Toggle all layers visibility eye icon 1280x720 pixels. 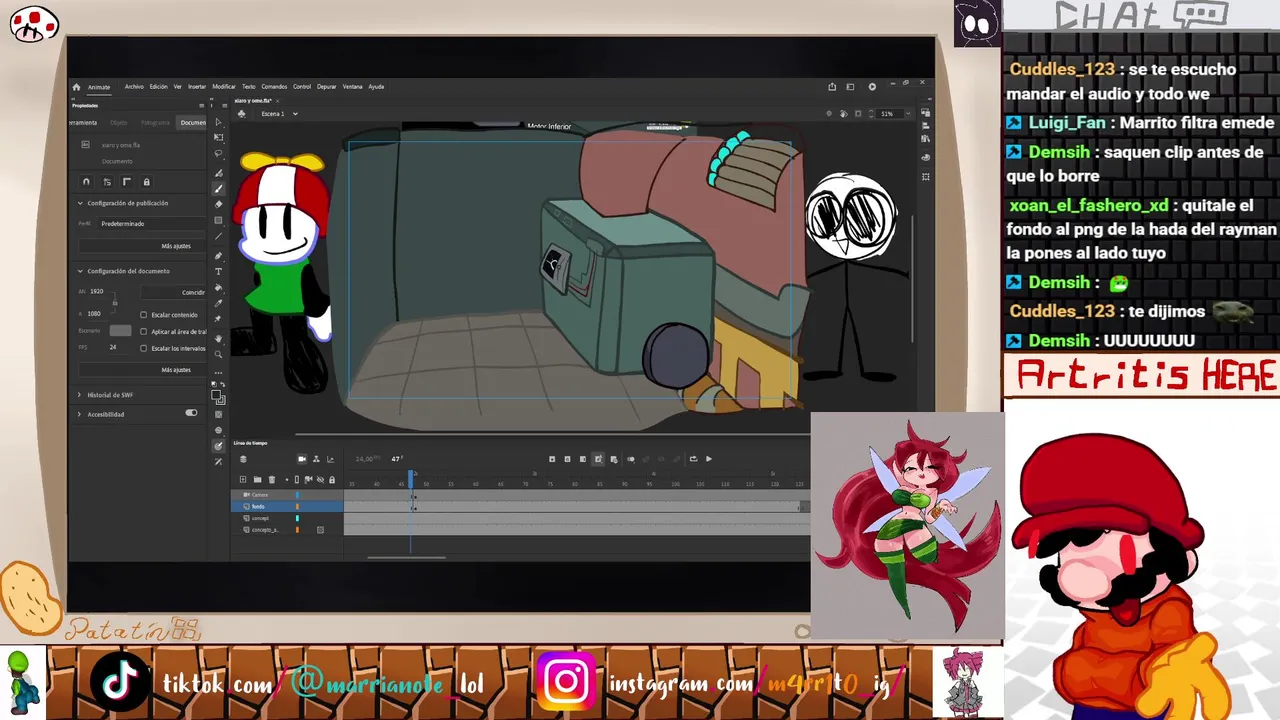[320, 480]
